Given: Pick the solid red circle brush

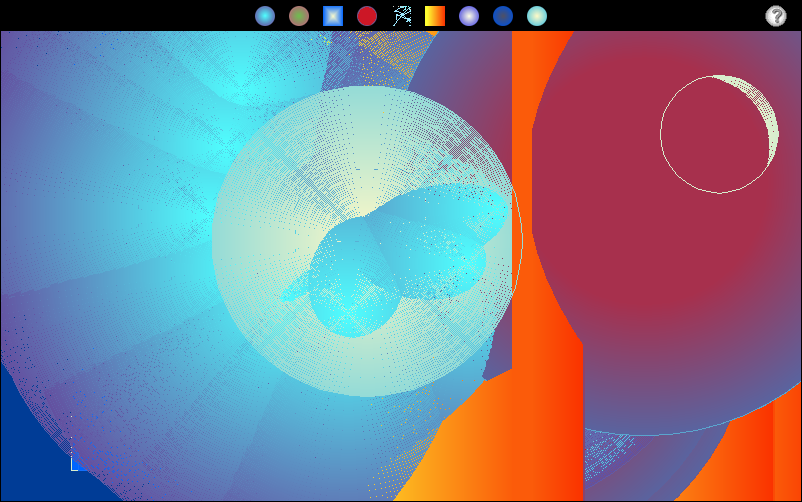Looking at the screenshot, I should tap(367, 16).
